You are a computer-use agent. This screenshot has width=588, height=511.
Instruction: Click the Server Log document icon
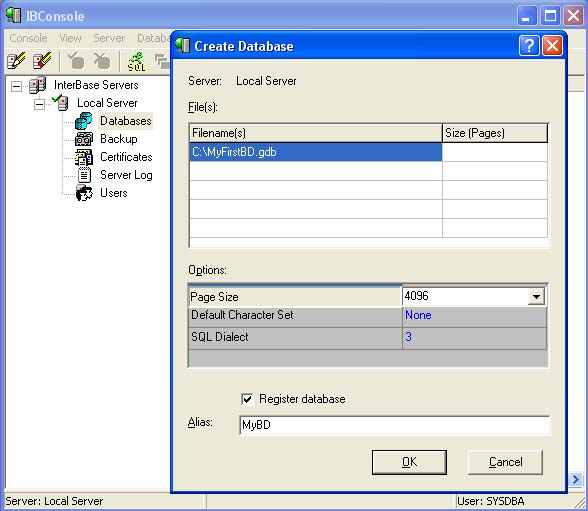click(84, 175)
